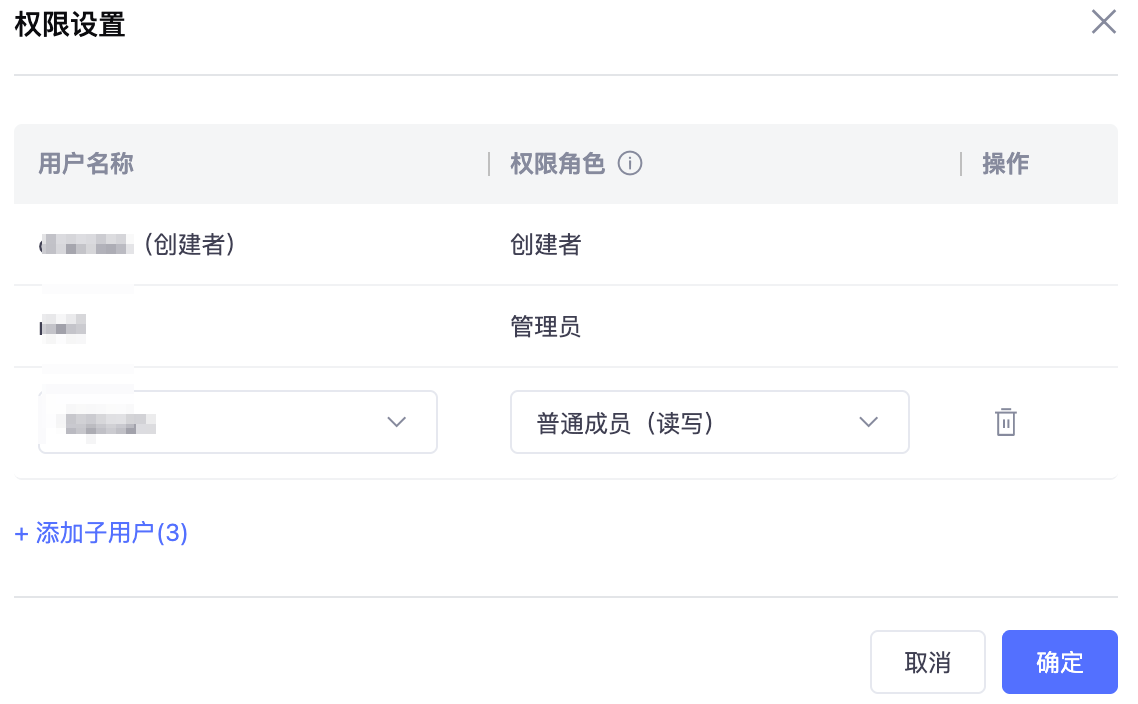Select the 管理员 role cell
The image size is (1138, 704).
click(x=545, y=327)
